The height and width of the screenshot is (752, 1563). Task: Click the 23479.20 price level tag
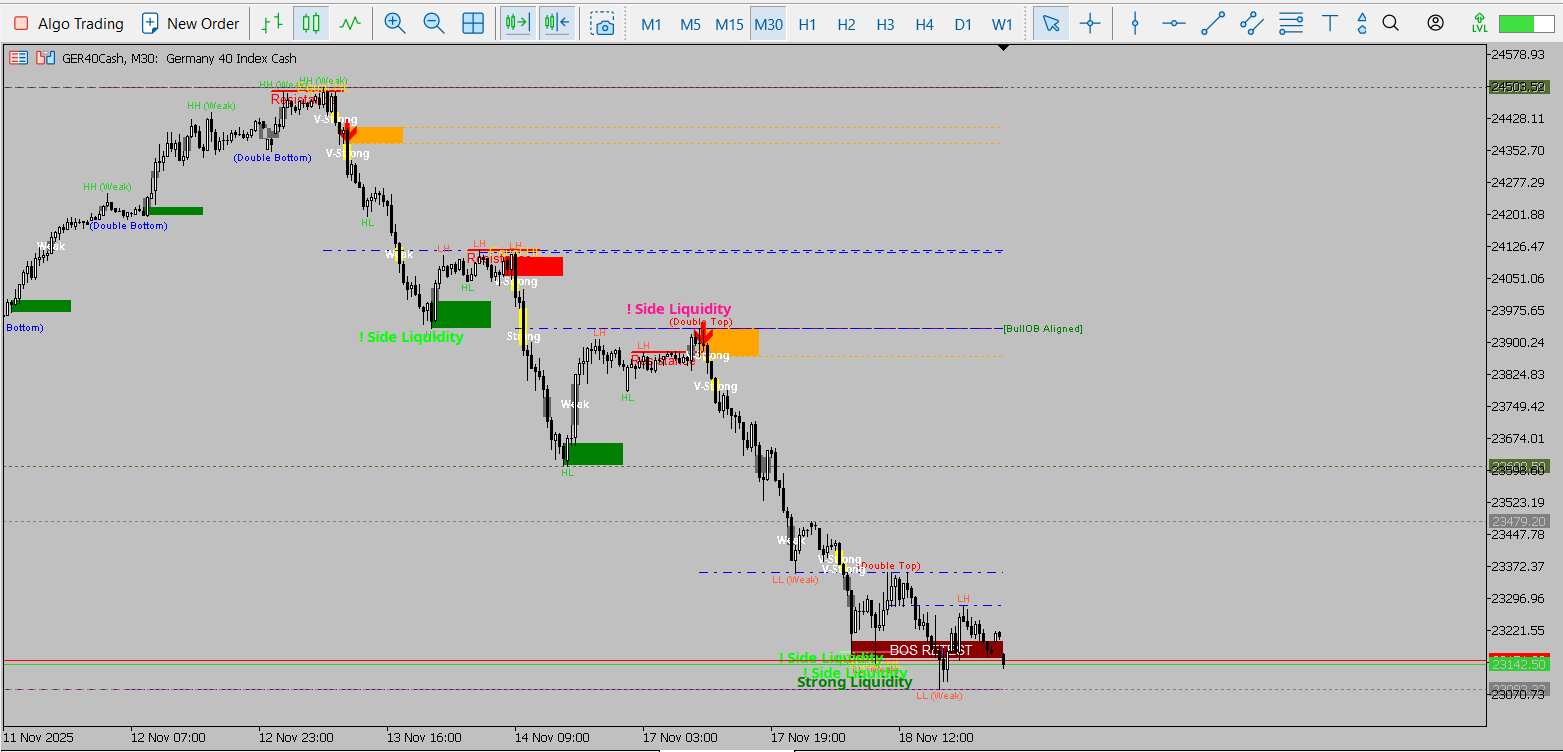coord(1519,521)
